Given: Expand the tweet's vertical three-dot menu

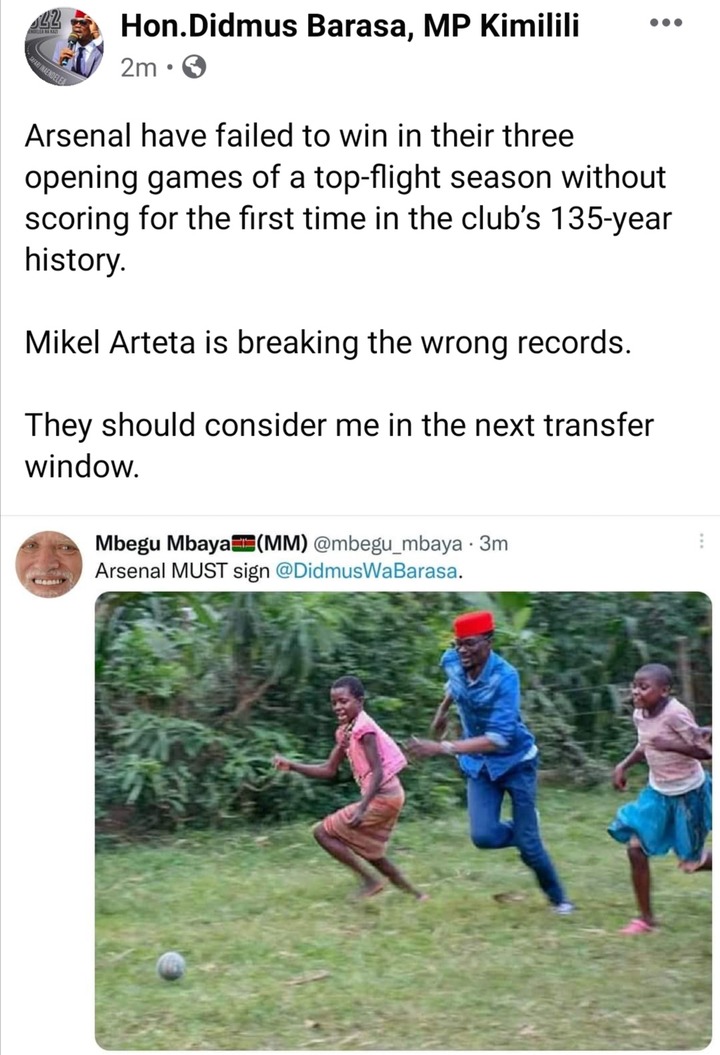Looking at the screenshot, I should click(702, 541).
